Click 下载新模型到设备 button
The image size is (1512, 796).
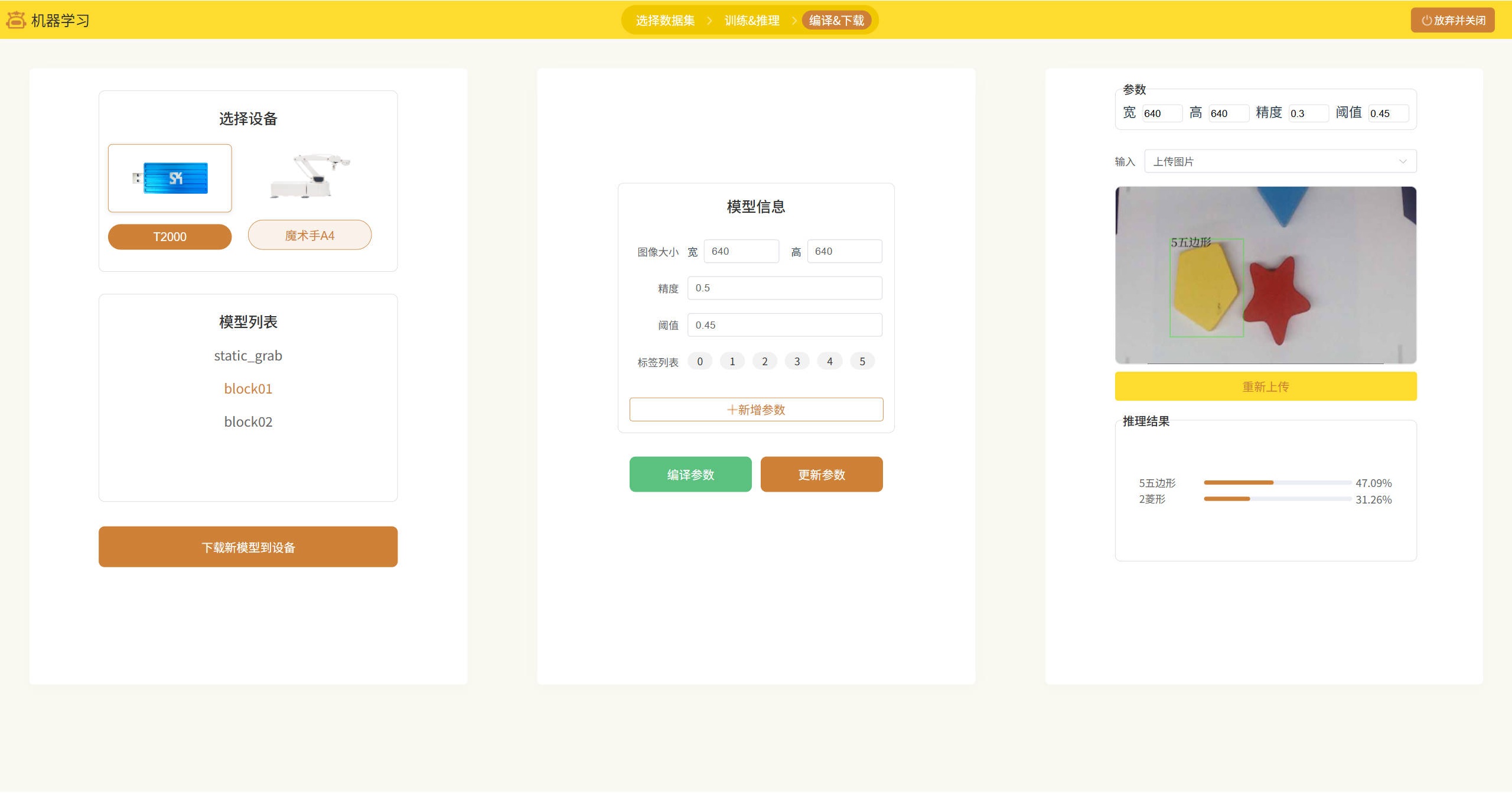pos(248,547)
